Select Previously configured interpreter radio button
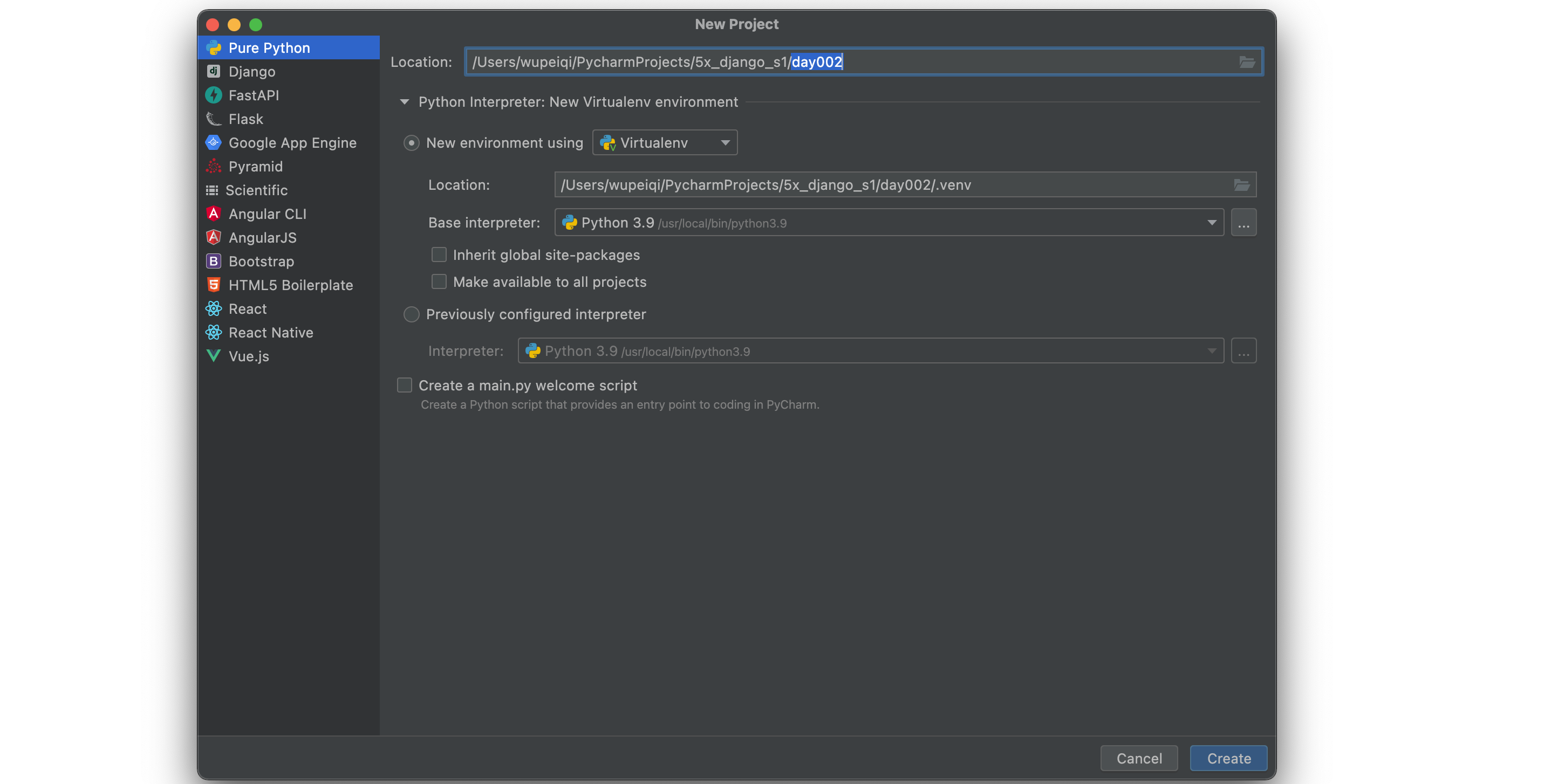The image size is (1558, 784). pyautogui.click(x=411, y=314)
